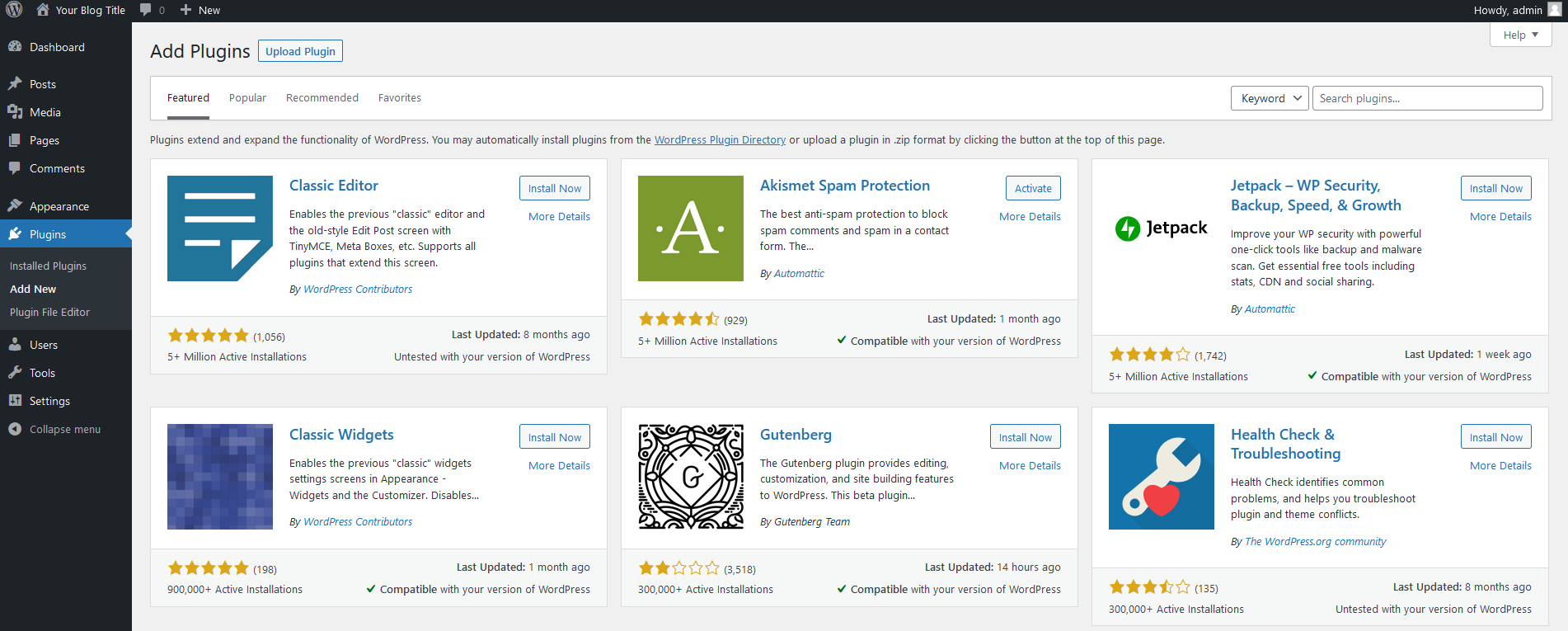Click the Media icon in sidebar

15,112
